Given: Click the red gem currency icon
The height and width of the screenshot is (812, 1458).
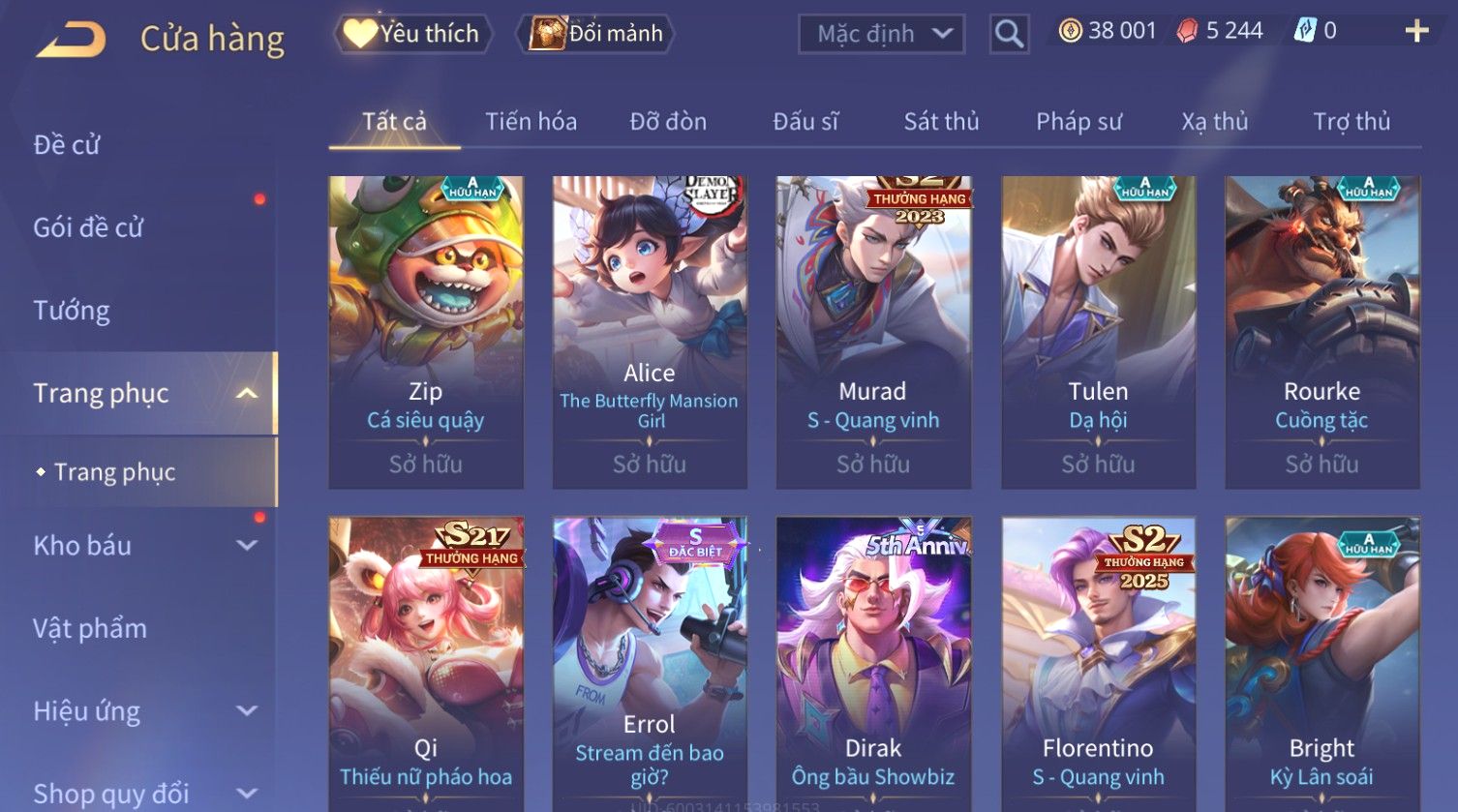Looking at the screenshot, I should point(1187,31).
